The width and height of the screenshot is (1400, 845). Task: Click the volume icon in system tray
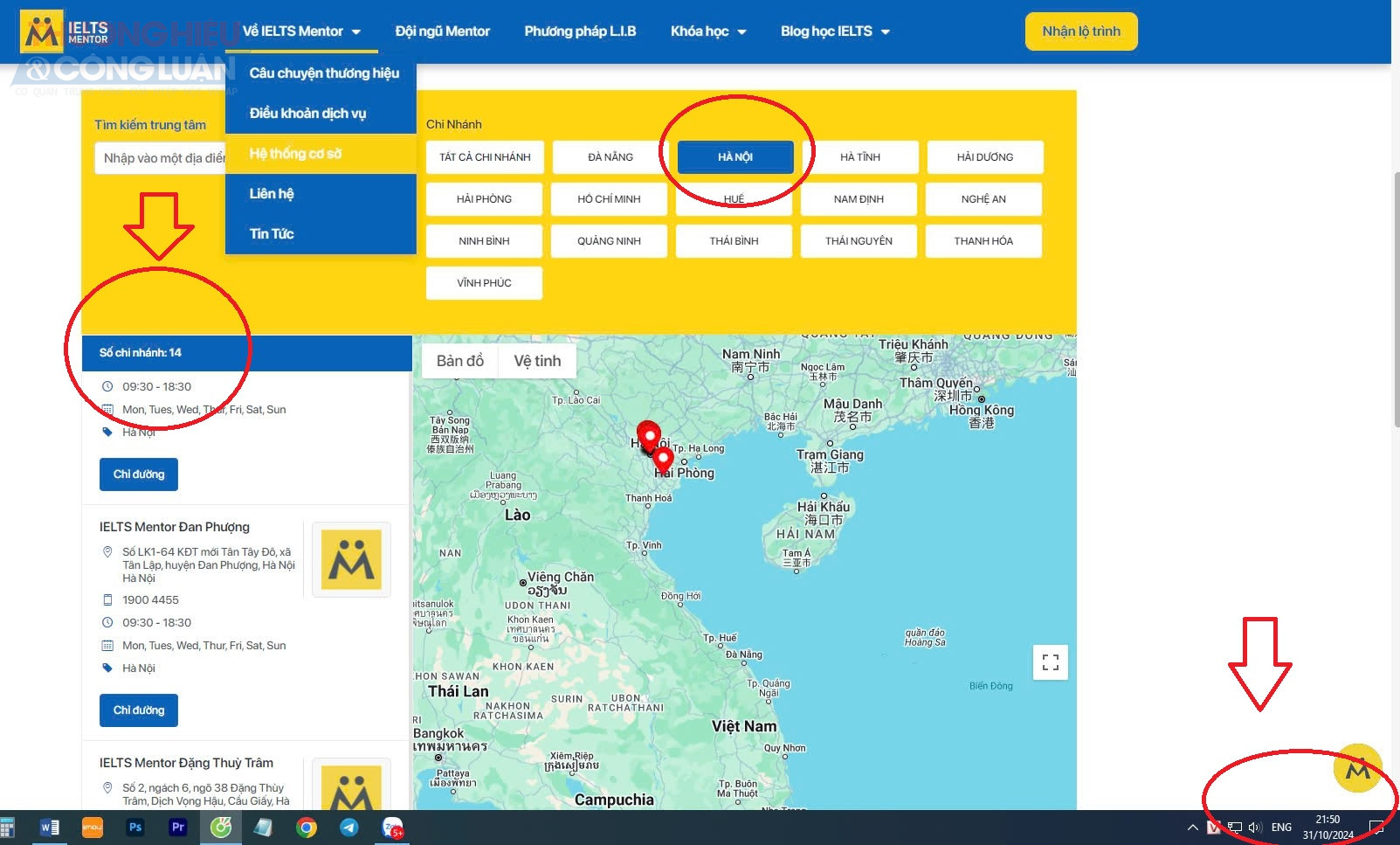click(1255, 828)
